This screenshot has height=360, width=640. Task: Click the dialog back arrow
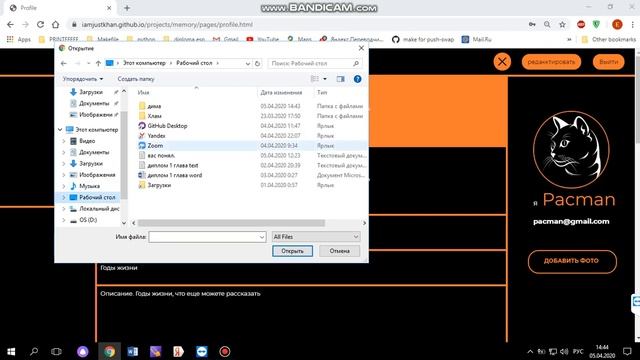[64, 64]
